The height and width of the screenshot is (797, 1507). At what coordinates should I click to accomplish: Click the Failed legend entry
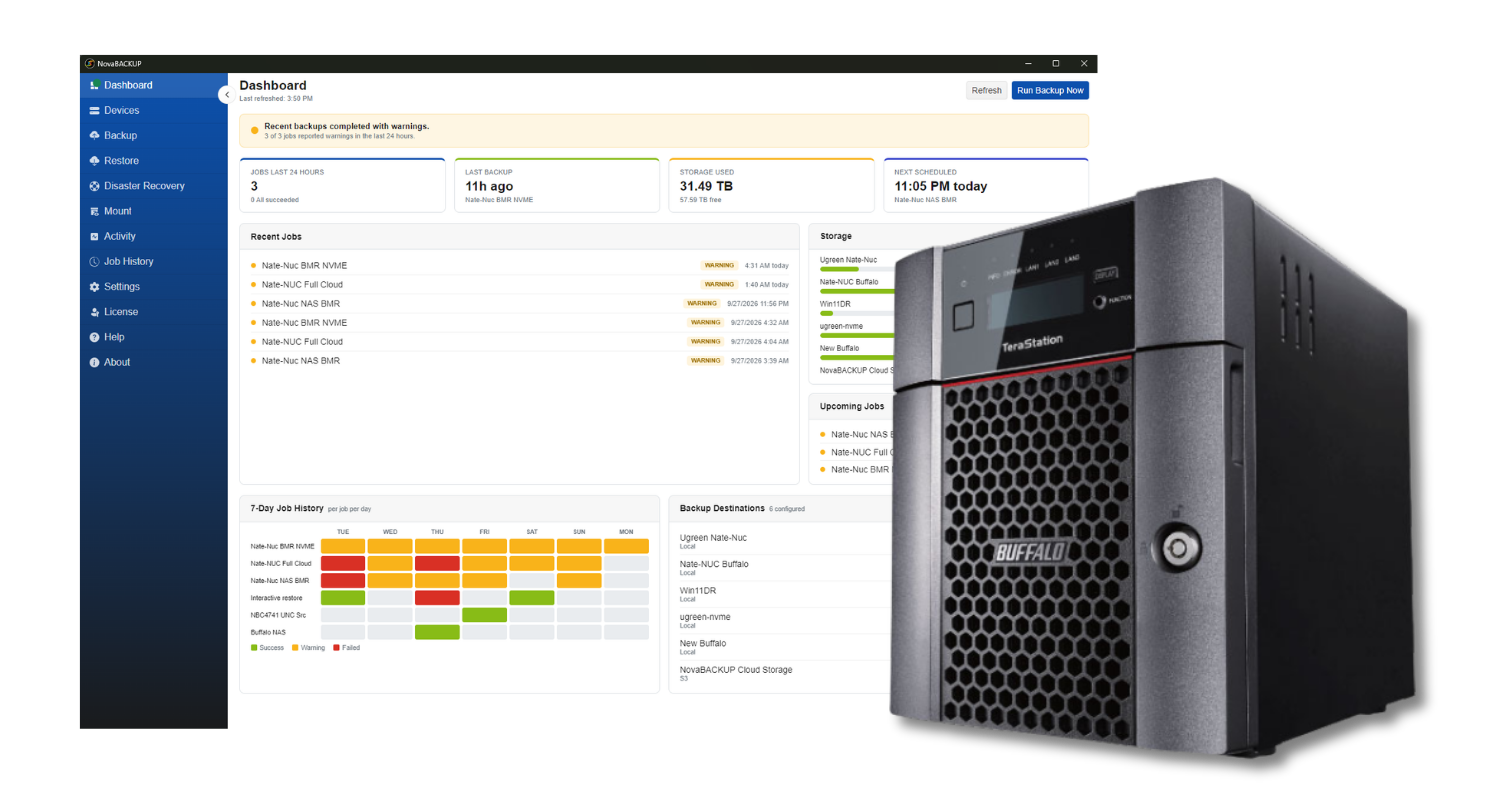point(346,648)
